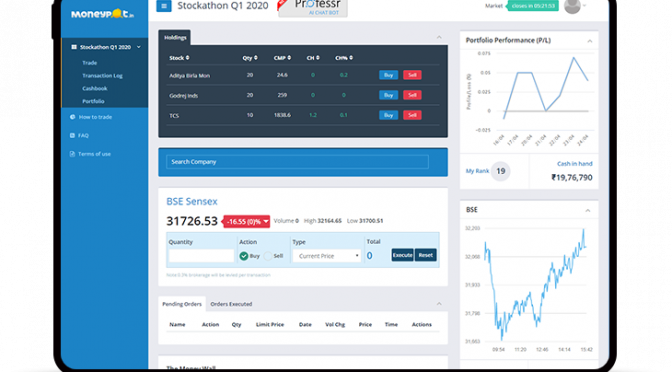Click the How to trade sidebar icon
Viewport: 672px width, 372px height.
72,117
